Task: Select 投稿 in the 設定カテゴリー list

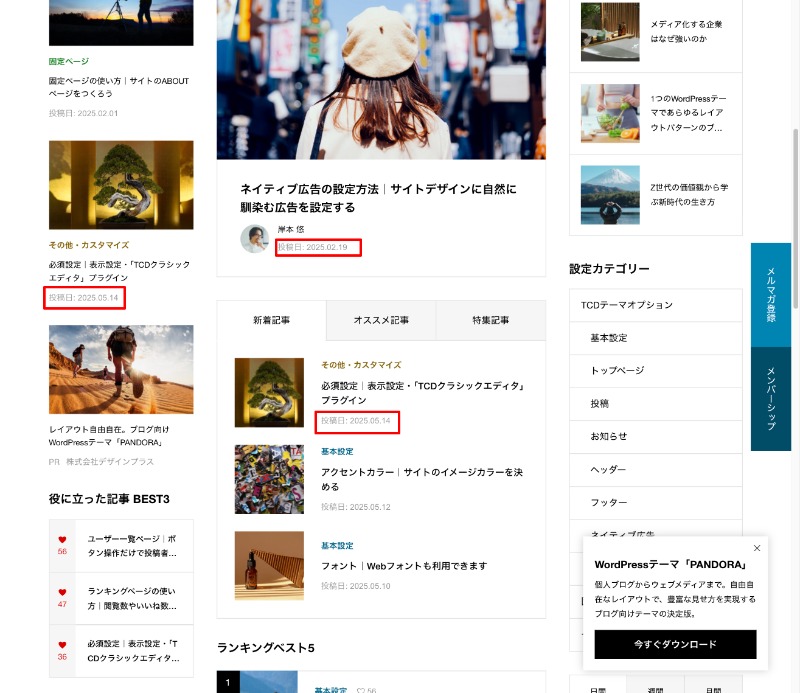Action: click(x=656, y=404)
